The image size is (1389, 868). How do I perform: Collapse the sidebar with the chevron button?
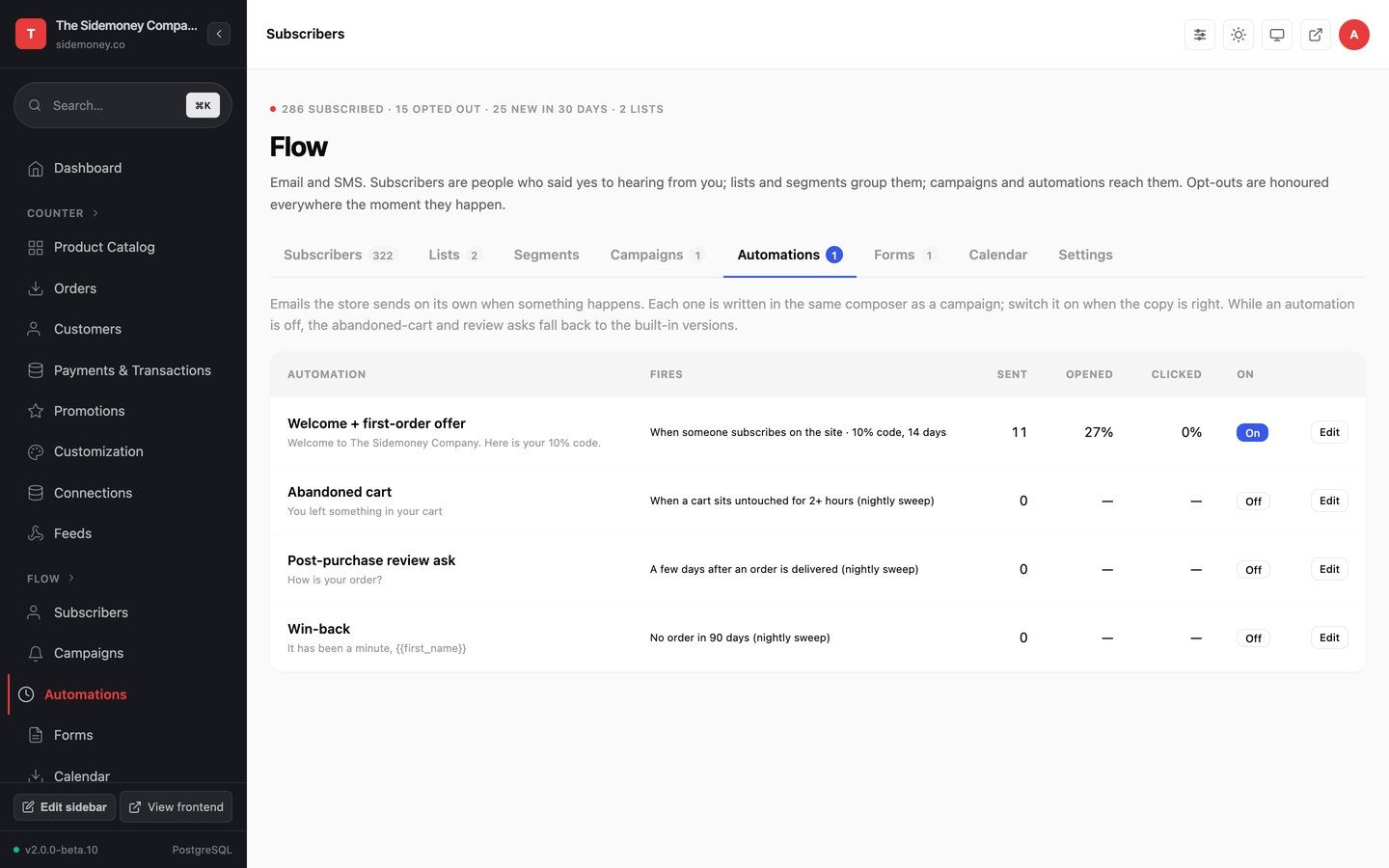pos(219,34)
